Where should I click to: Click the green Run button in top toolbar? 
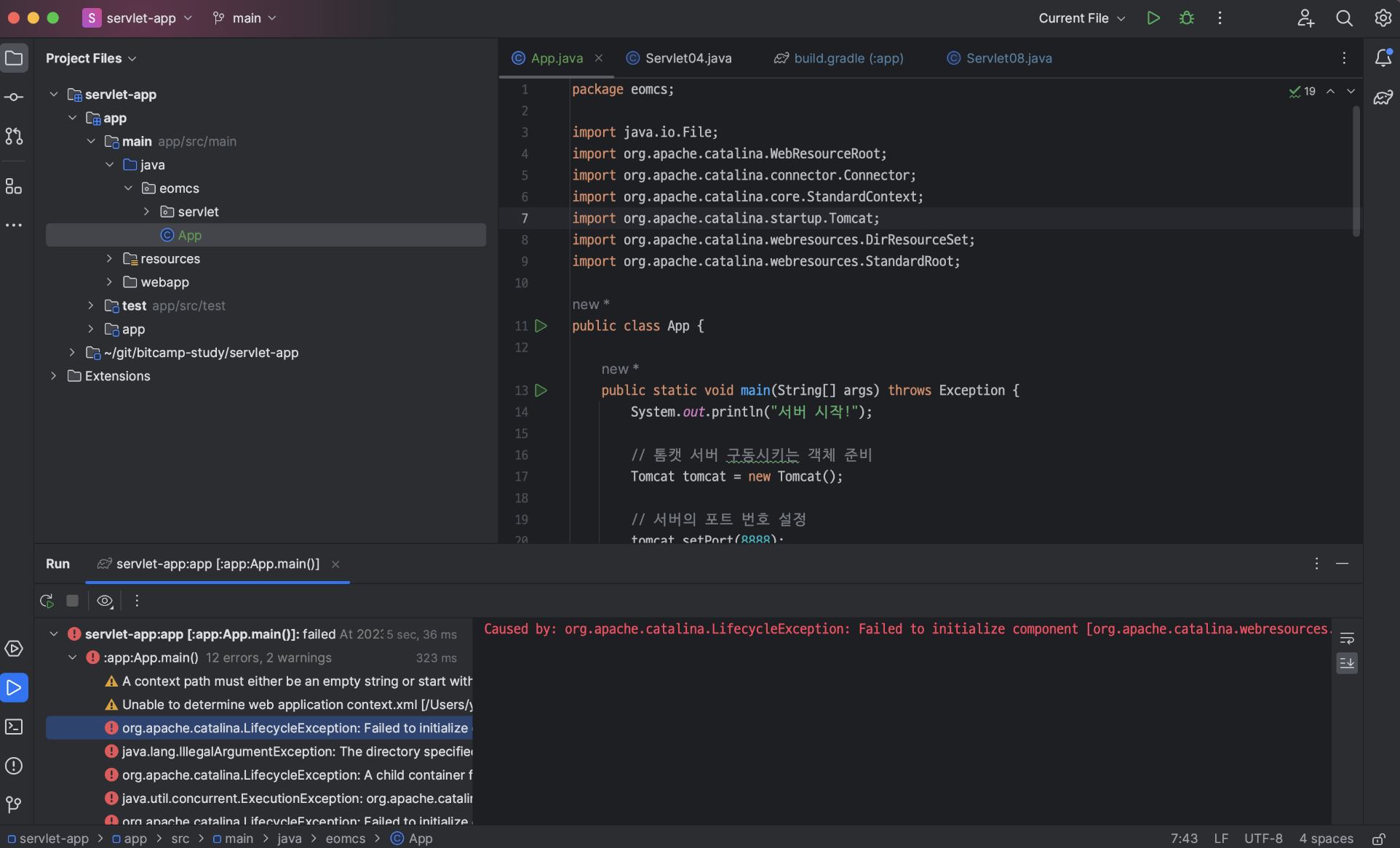pyautogui.click(x=1153, y=18)
